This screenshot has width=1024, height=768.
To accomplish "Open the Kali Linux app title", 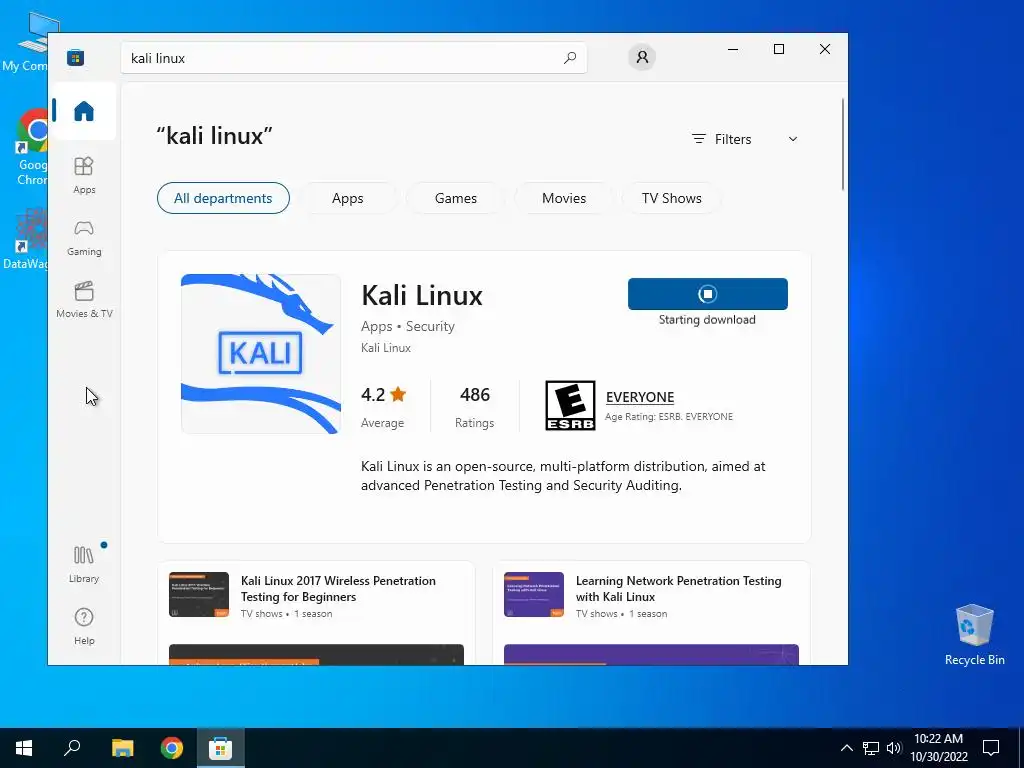I will (422, 295).
